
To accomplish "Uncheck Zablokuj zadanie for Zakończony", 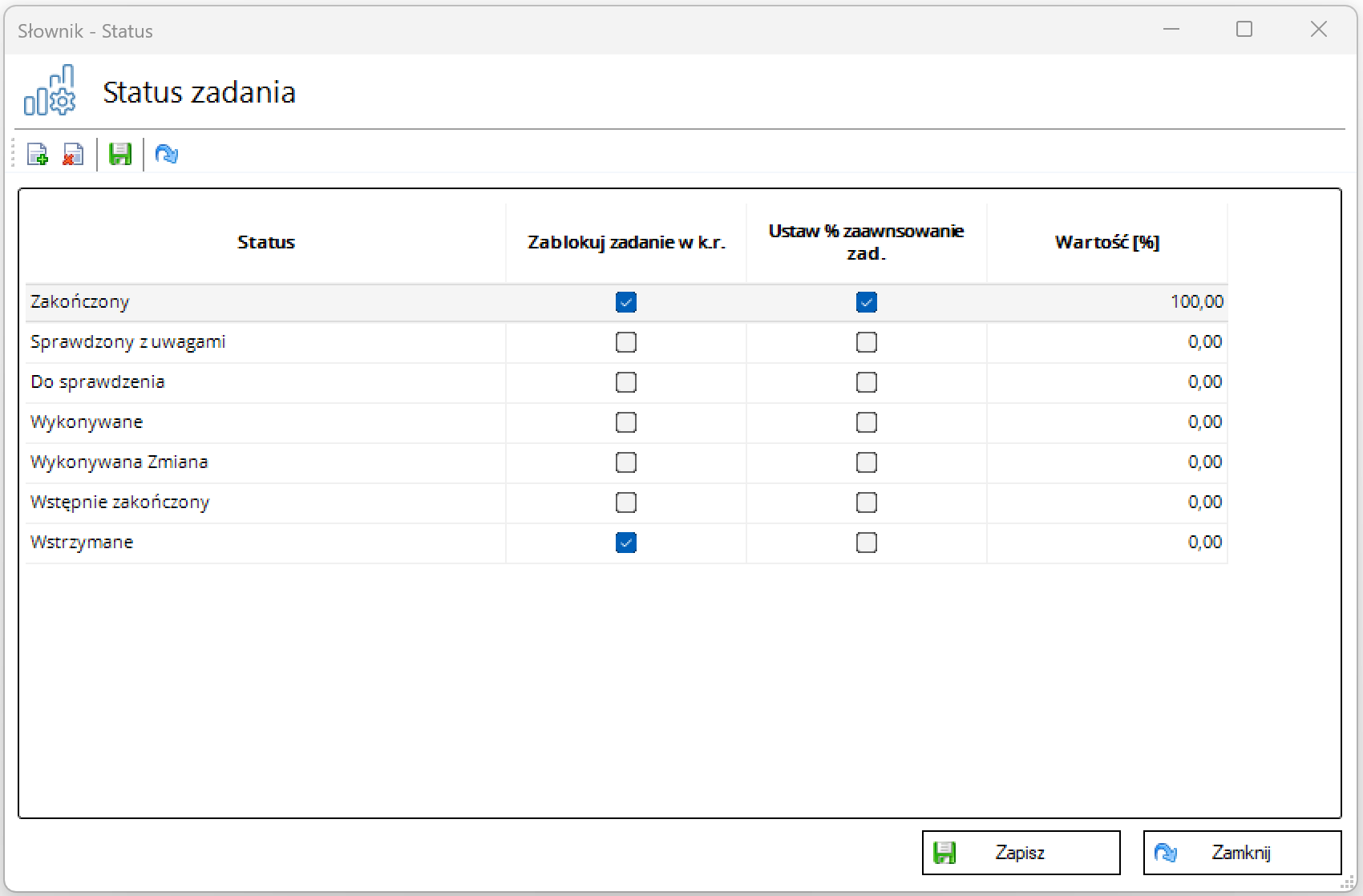I will pos(625,302).
